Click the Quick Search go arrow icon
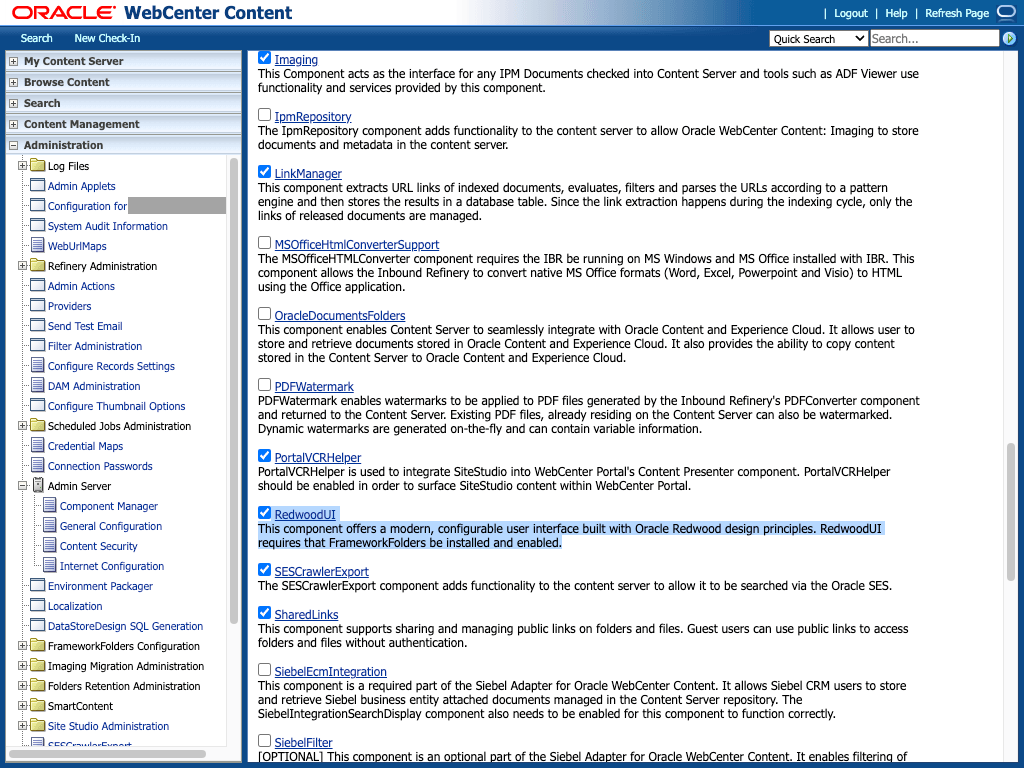The width and height of the screenshot is (1024, 768). click(x=1010, y=39)
